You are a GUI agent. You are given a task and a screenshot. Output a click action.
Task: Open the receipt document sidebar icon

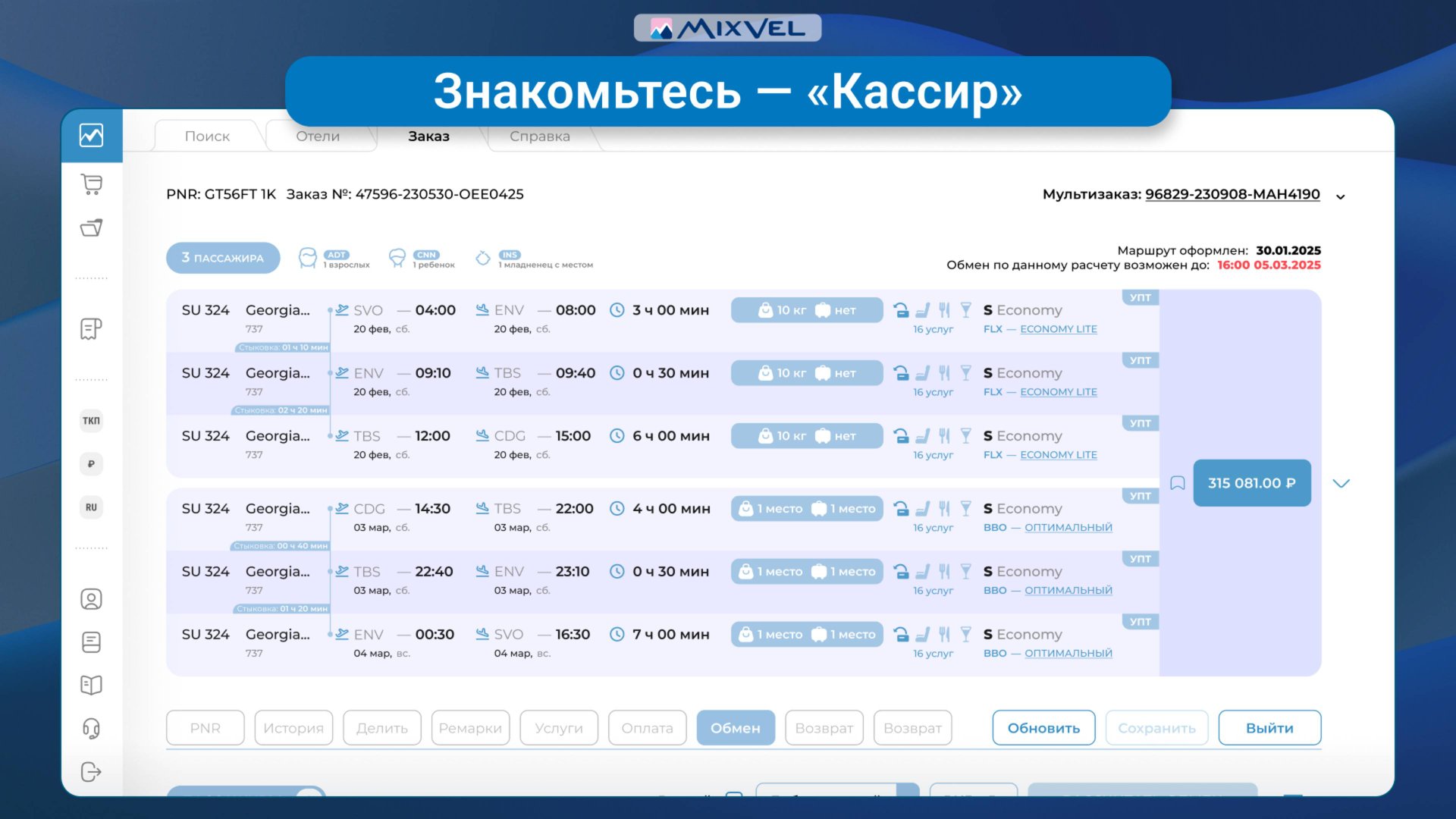click(91, 328)
